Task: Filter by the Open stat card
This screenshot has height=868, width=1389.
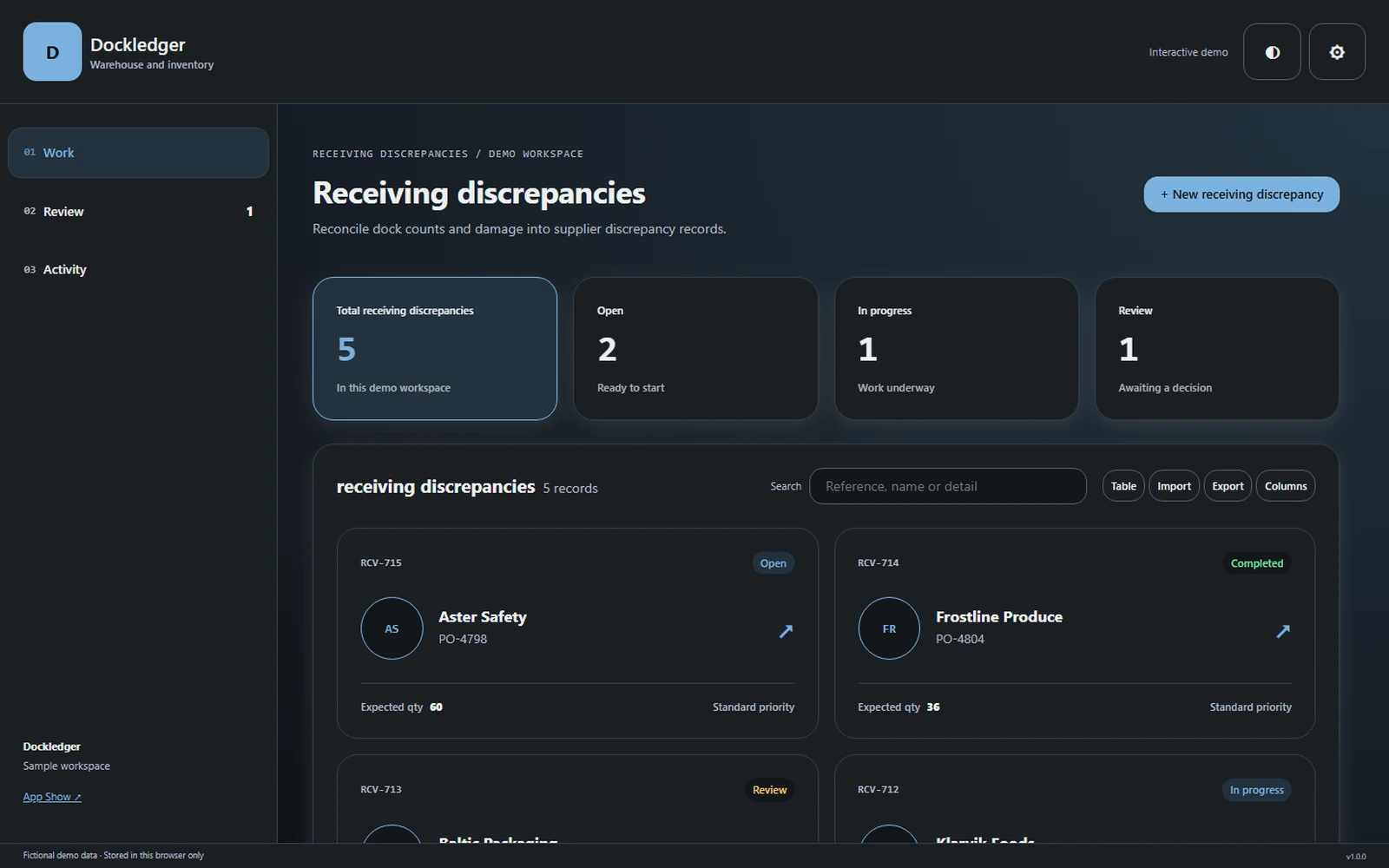Action: 695,349
